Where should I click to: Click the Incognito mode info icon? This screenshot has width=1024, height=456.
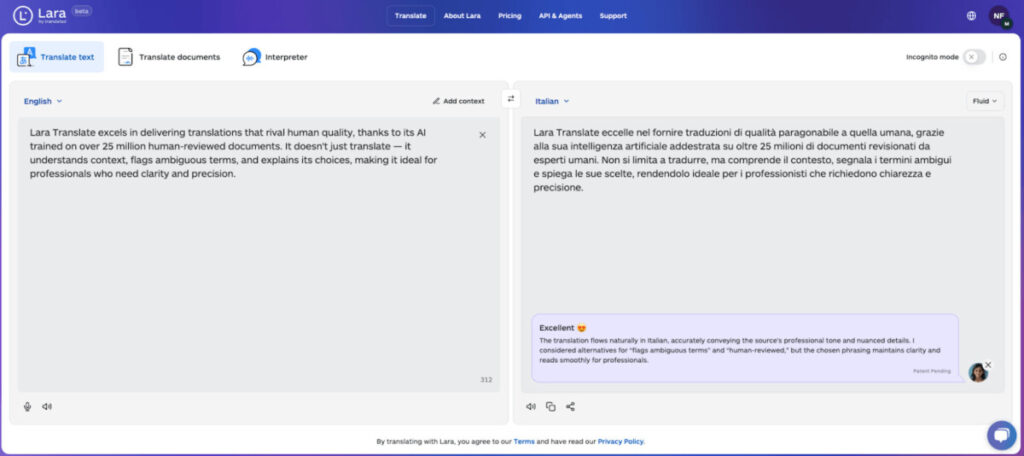1002,57
